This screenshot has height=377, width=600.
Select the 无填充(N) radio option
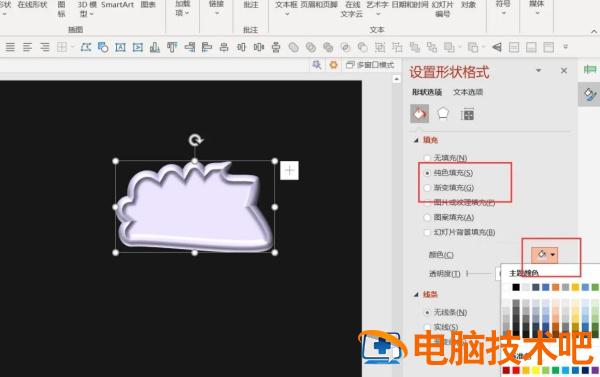click(427, 158)
